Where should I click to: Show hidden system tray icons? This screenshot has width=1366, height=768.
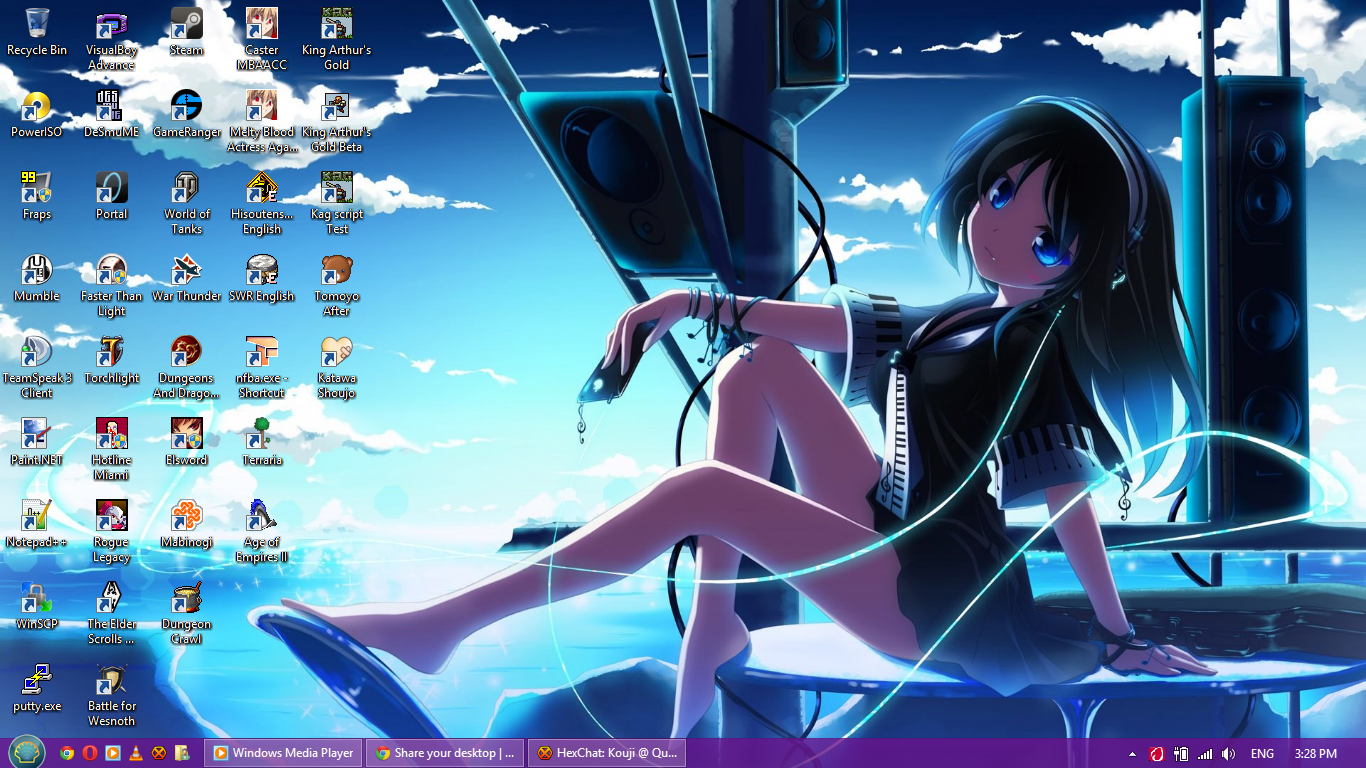pyautogui.click(x=1132, y=754)
